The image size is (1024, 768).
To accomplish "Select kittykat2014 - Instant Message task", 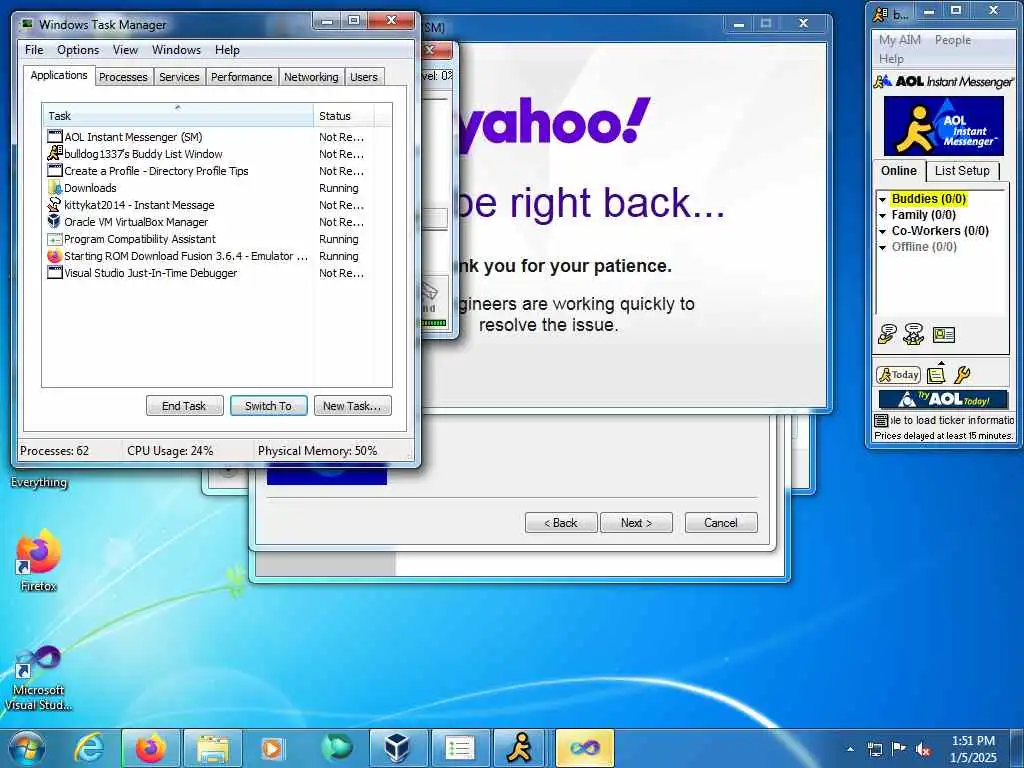I will tap(207, 205).
